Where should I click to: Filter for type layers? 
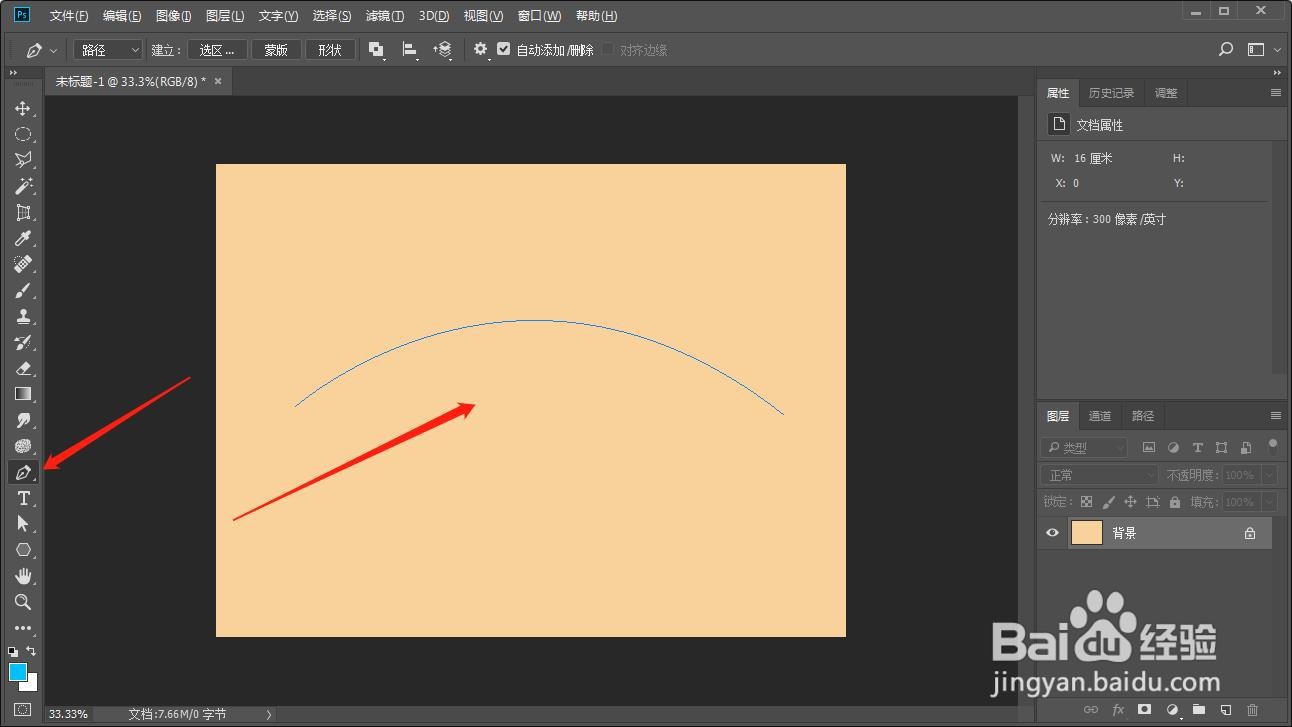(1197, 447)
